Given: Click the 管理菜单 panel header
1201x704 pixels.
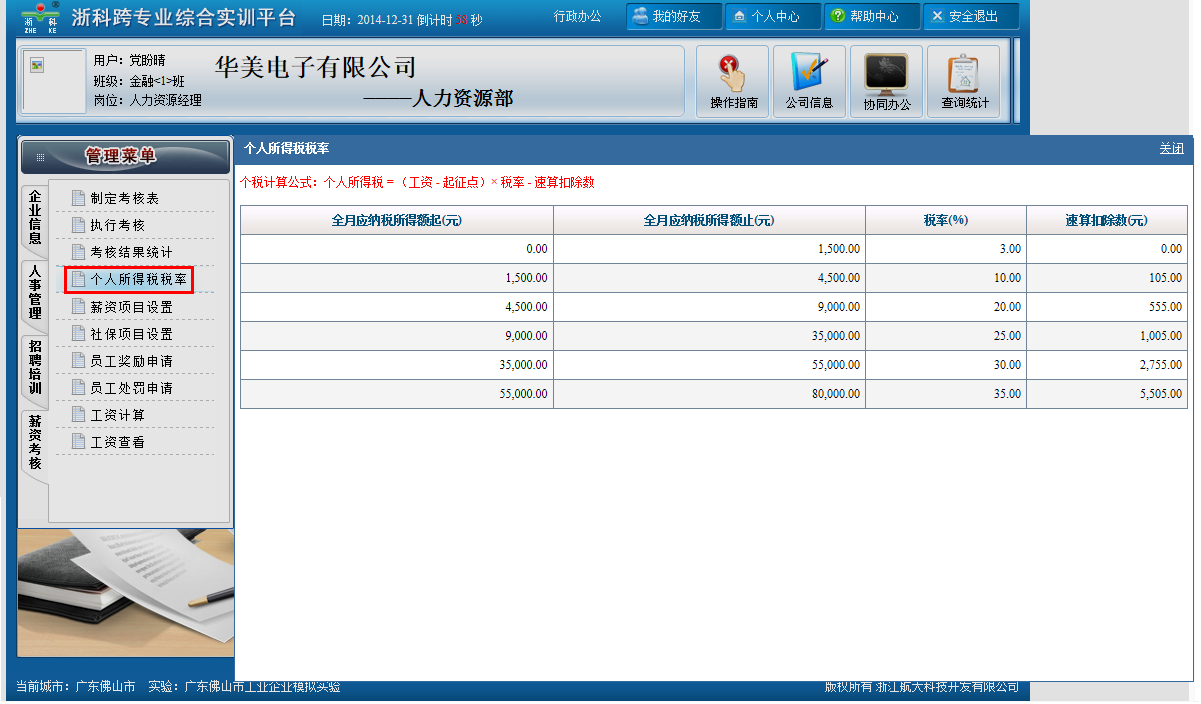Looking at the screenshot, I should pyautogui.click(x=125, y=156).
